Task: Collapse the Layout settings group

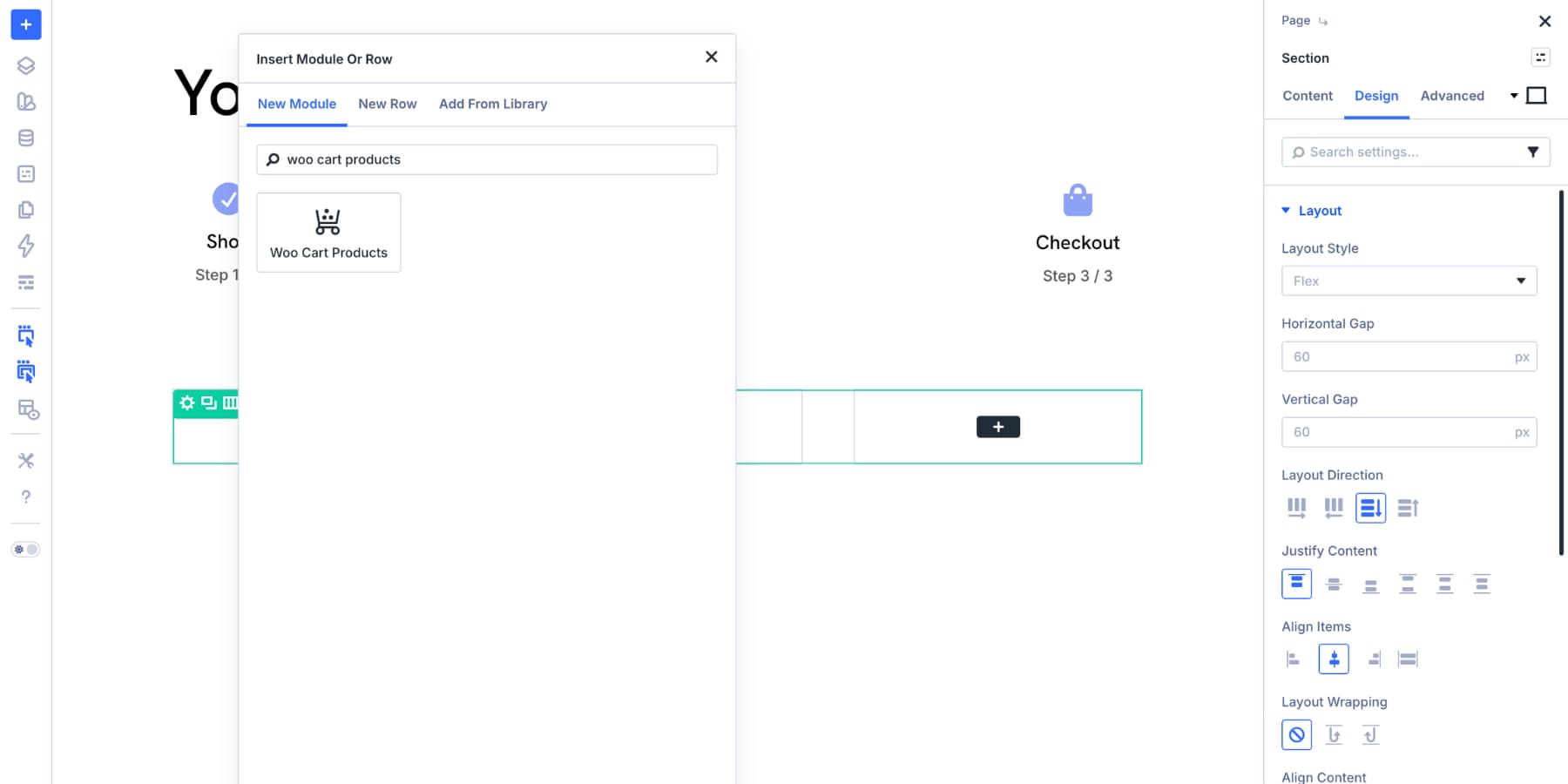Action: click(x=1312, y=211)
